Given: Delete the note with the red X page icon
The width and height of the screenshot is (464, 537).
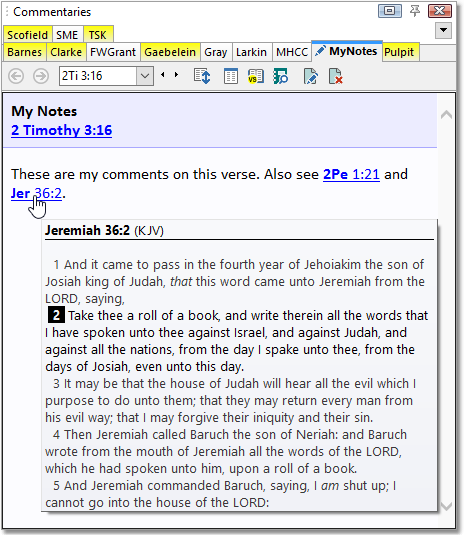Looking at the screenshot, I should [335, 76].
